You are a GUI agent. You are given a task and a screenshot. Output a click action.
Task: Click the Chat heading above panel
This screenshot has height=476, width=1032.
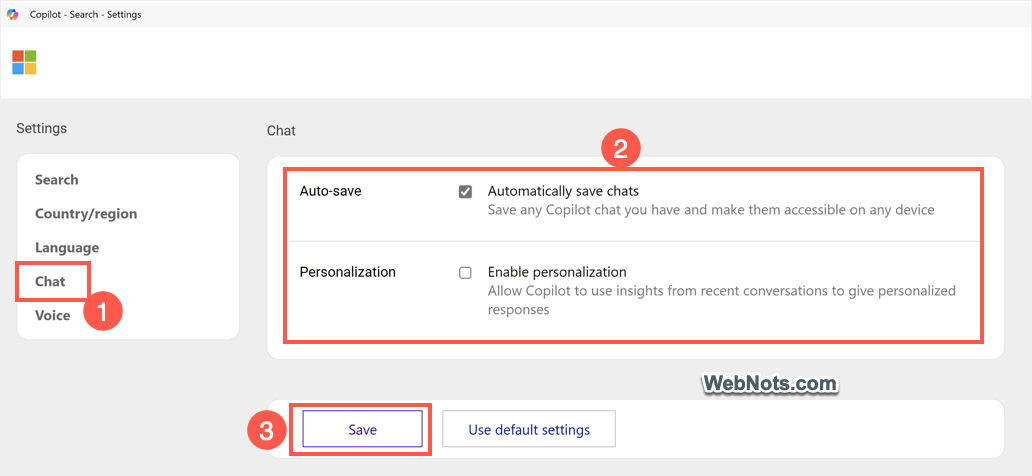281,131
